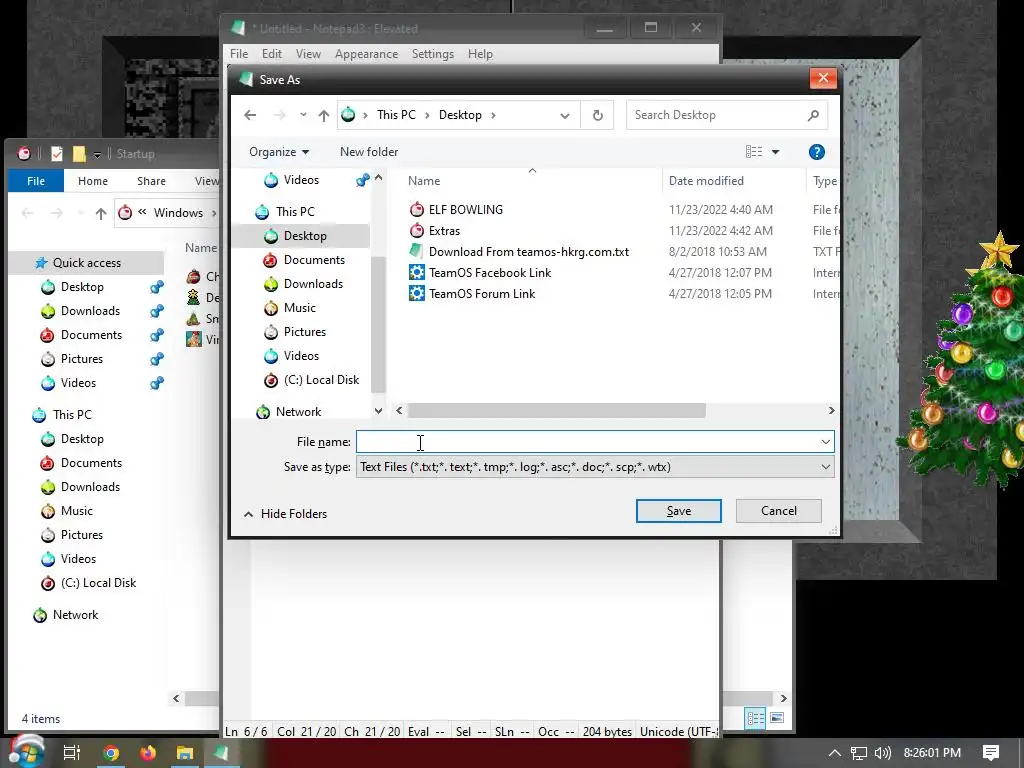Click the up-folder arrow in Save As dialog

point(323,116)
